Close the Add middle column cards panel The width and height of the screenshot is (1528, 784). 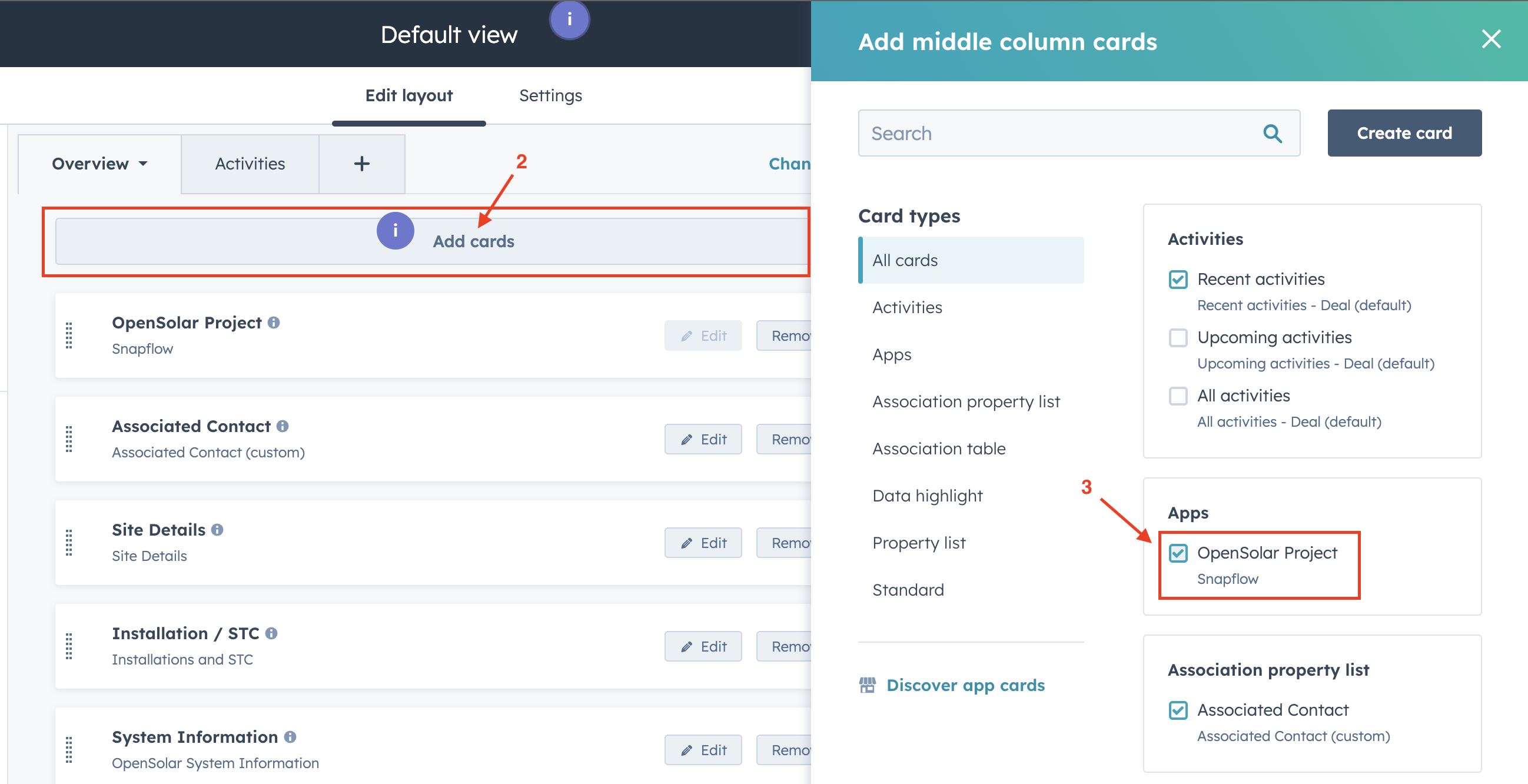click(1490, 40)
